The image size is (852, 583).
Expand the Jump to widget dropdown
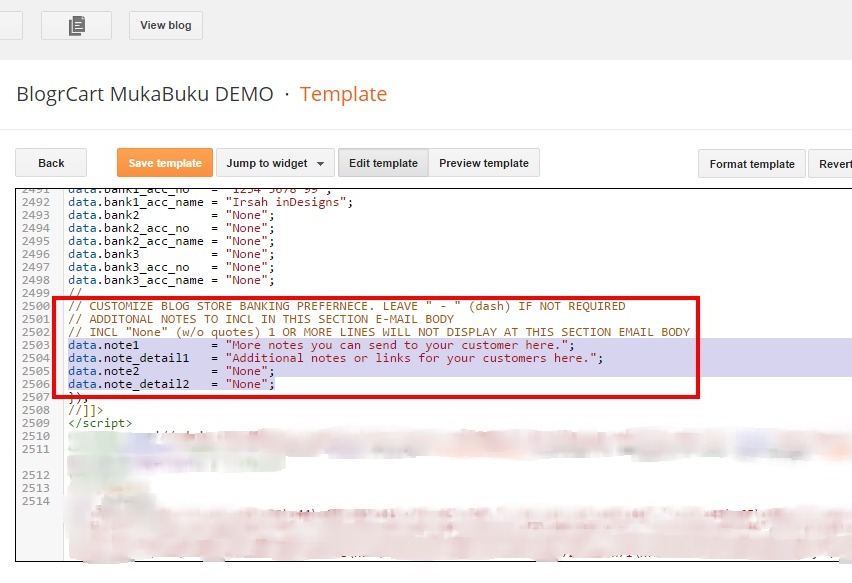click(275, 163)
